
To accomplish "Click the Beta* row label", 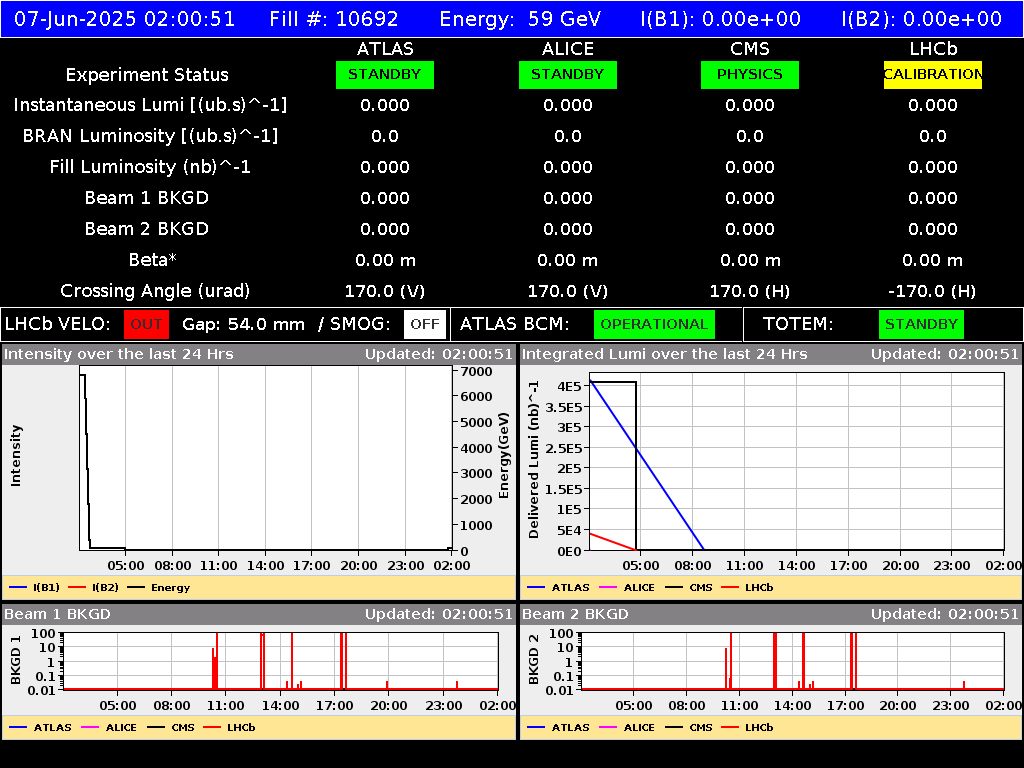I will coord(152,260).
